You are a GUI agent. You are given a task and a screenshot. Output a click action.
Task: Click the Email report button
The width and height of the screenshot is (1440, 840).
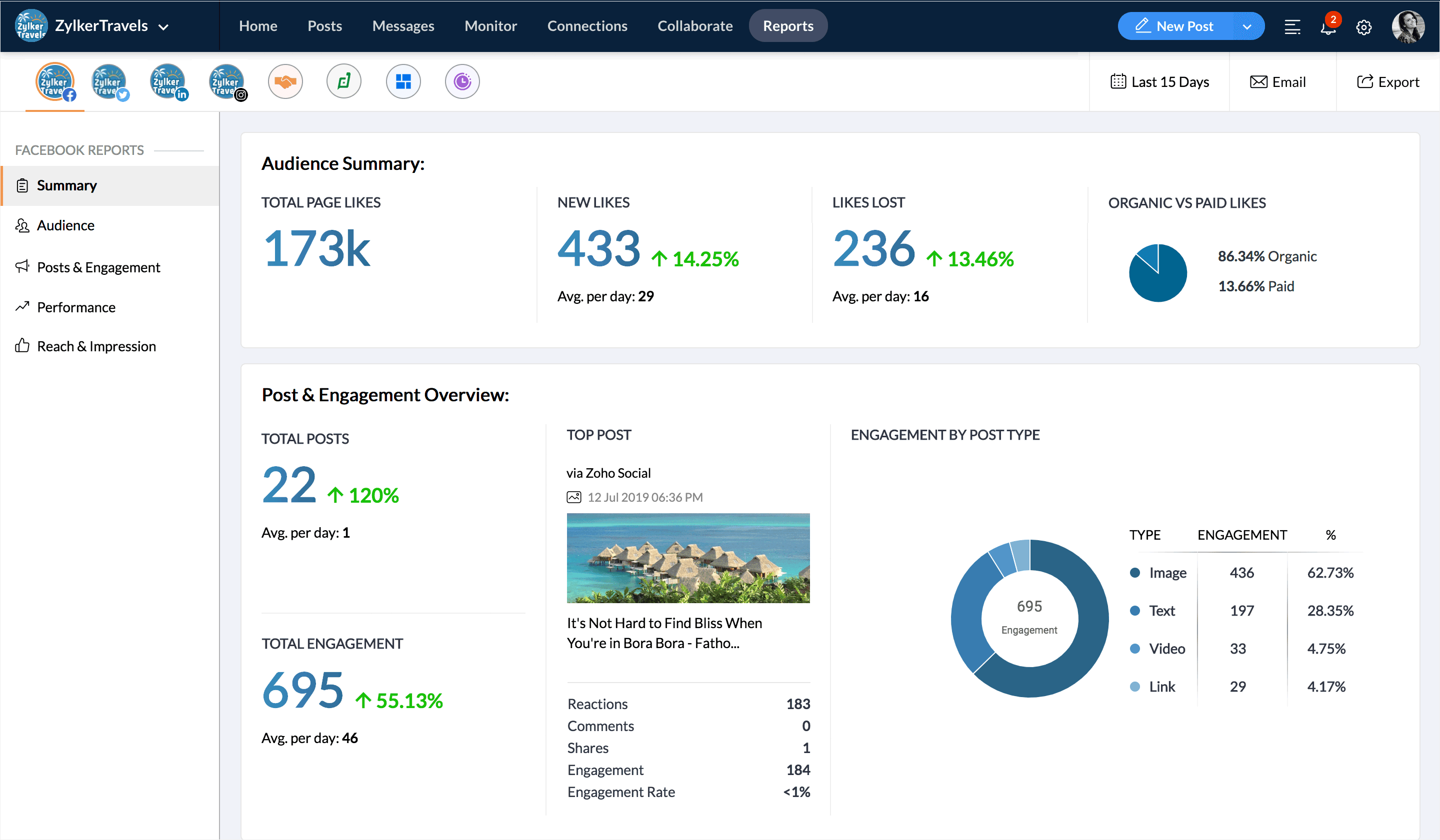pyautogui.click(x=1277, y=82)
